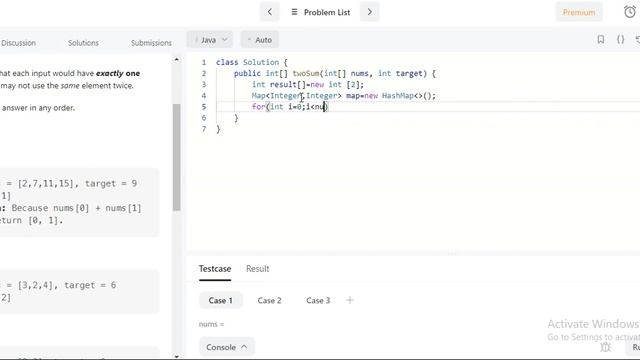Add a new test case with plus
Screen dimensions: 640x360
pos(350,300)
